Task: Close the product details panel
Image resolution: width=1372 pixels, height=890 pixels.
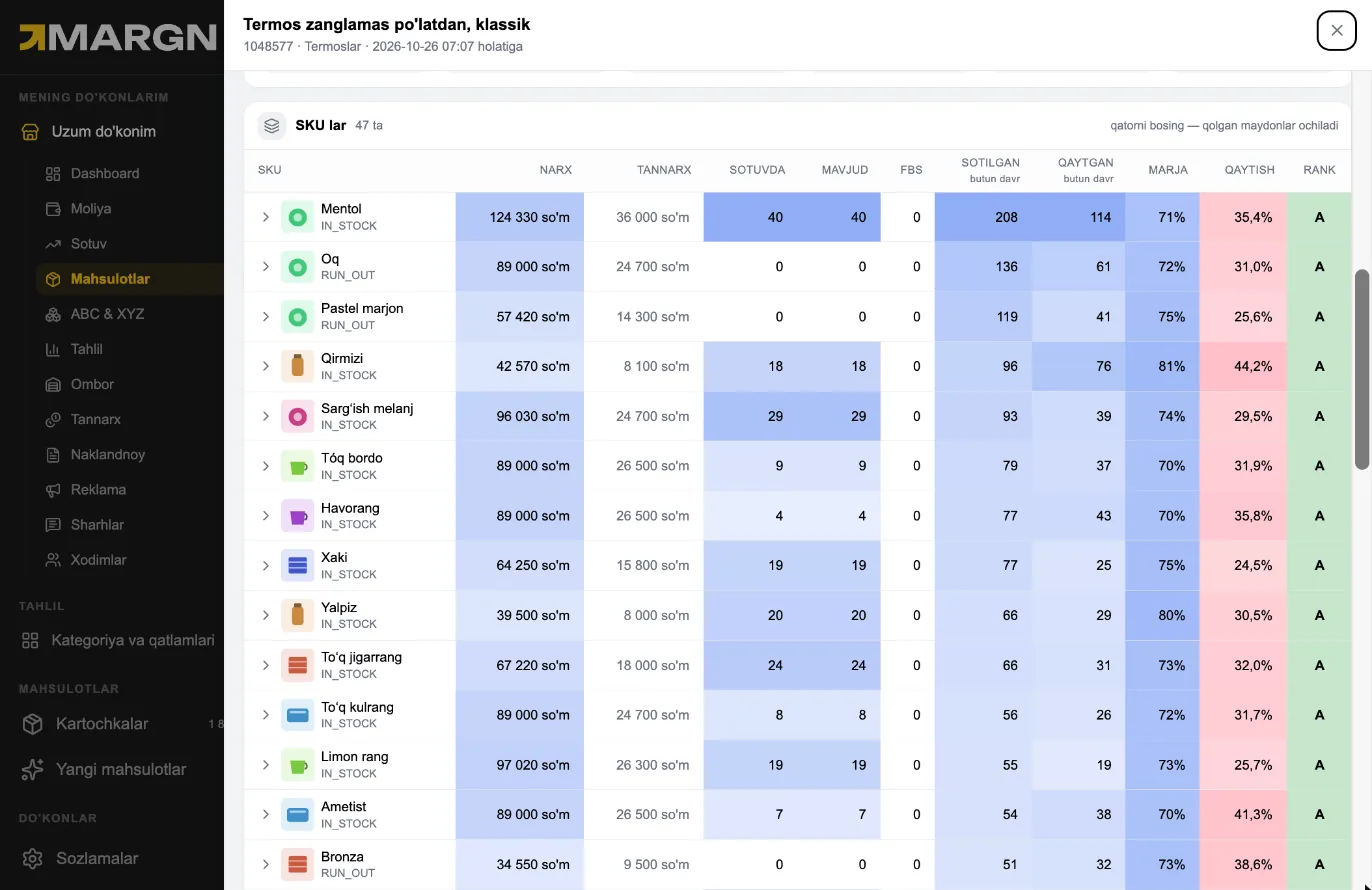Action: pyautogui.click(x=1337, y=30)
